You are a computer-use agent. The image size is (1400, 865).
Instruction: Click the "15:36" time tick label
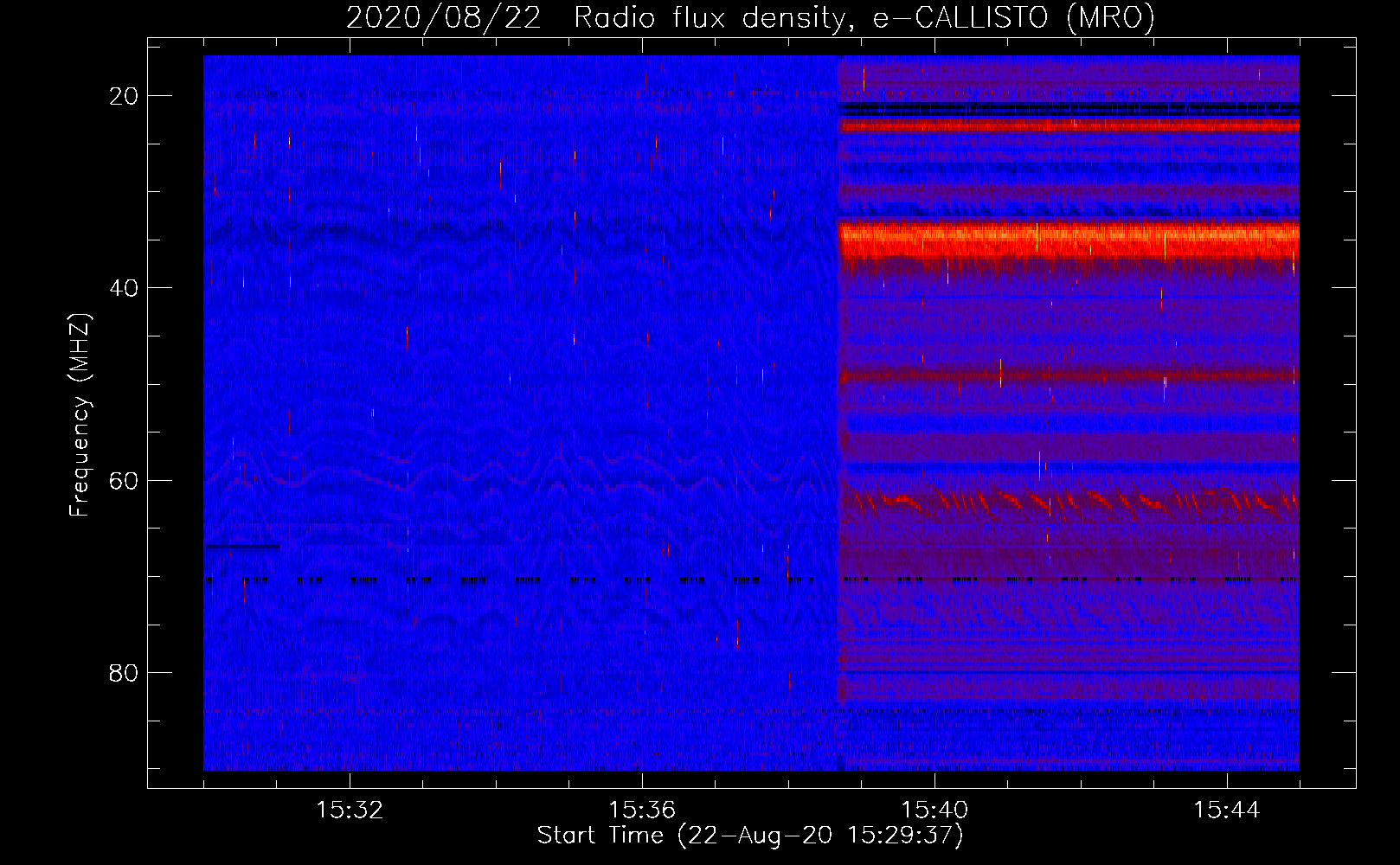tap(642, 811)
